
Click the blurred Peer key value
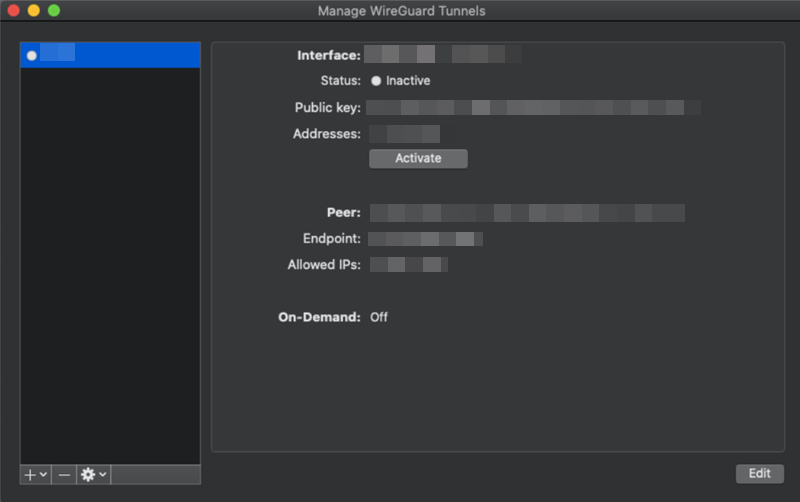tap(527, 212)
